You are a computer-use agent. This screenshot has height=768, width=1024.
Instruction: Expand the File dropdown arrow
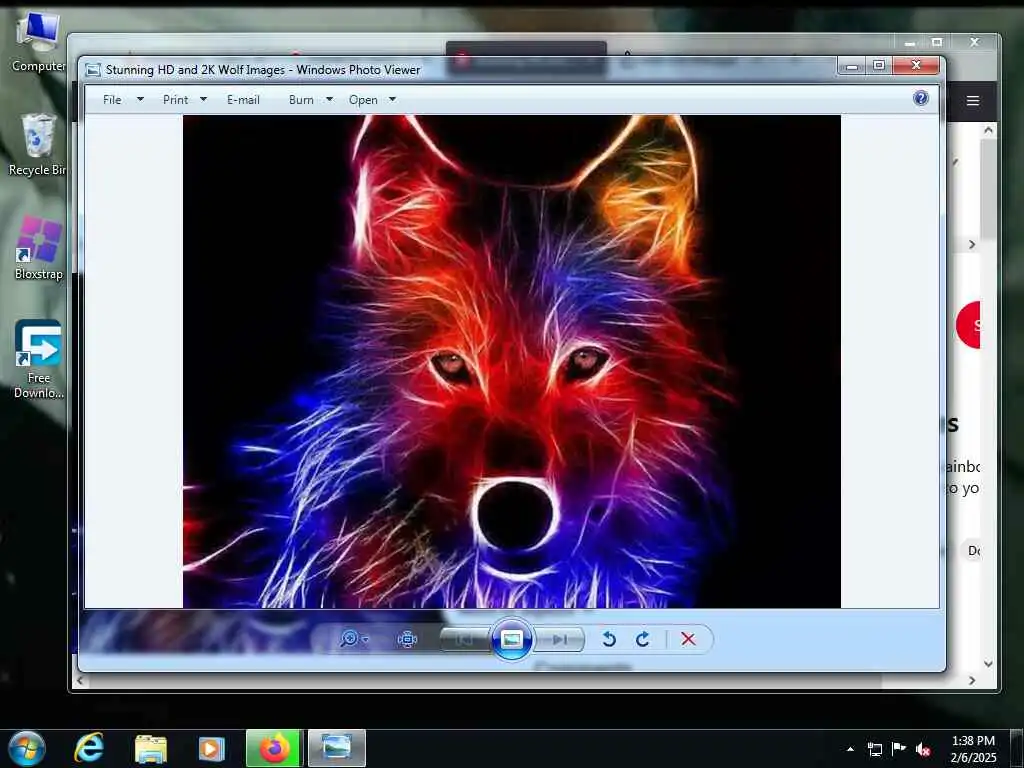click(x=140, y=99)
